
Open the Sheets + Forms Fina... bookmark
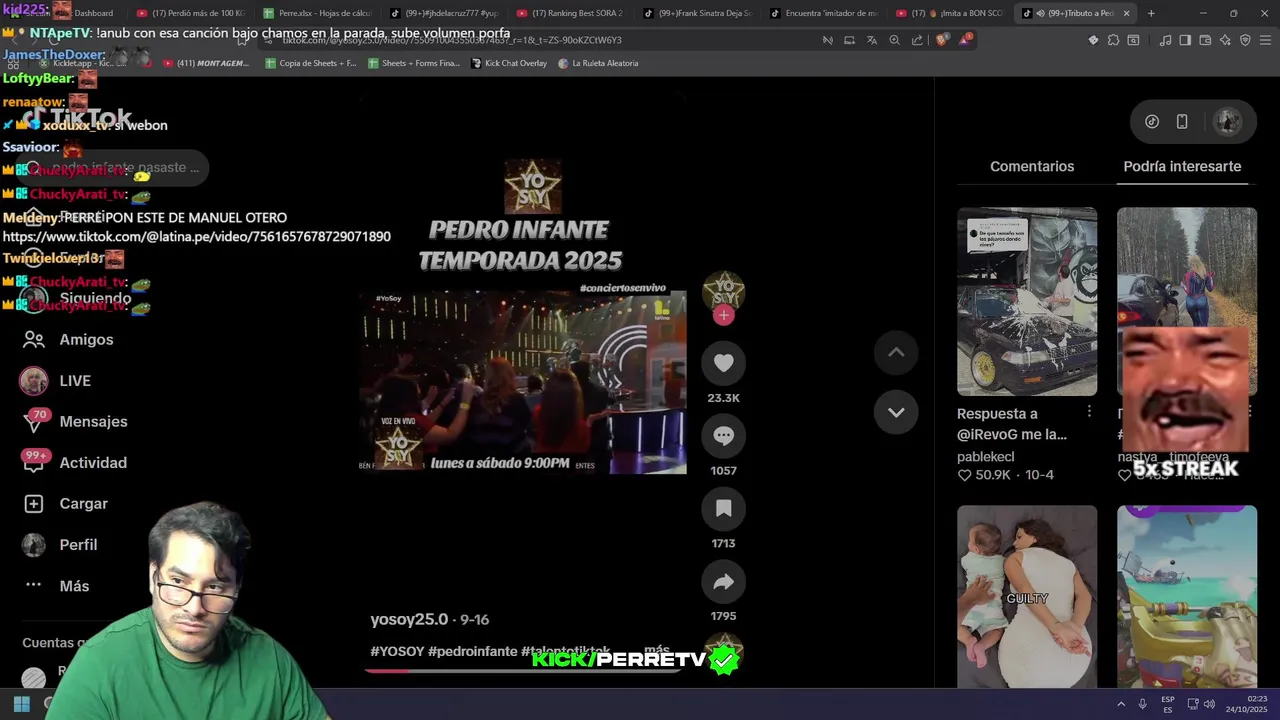(414, 63)
